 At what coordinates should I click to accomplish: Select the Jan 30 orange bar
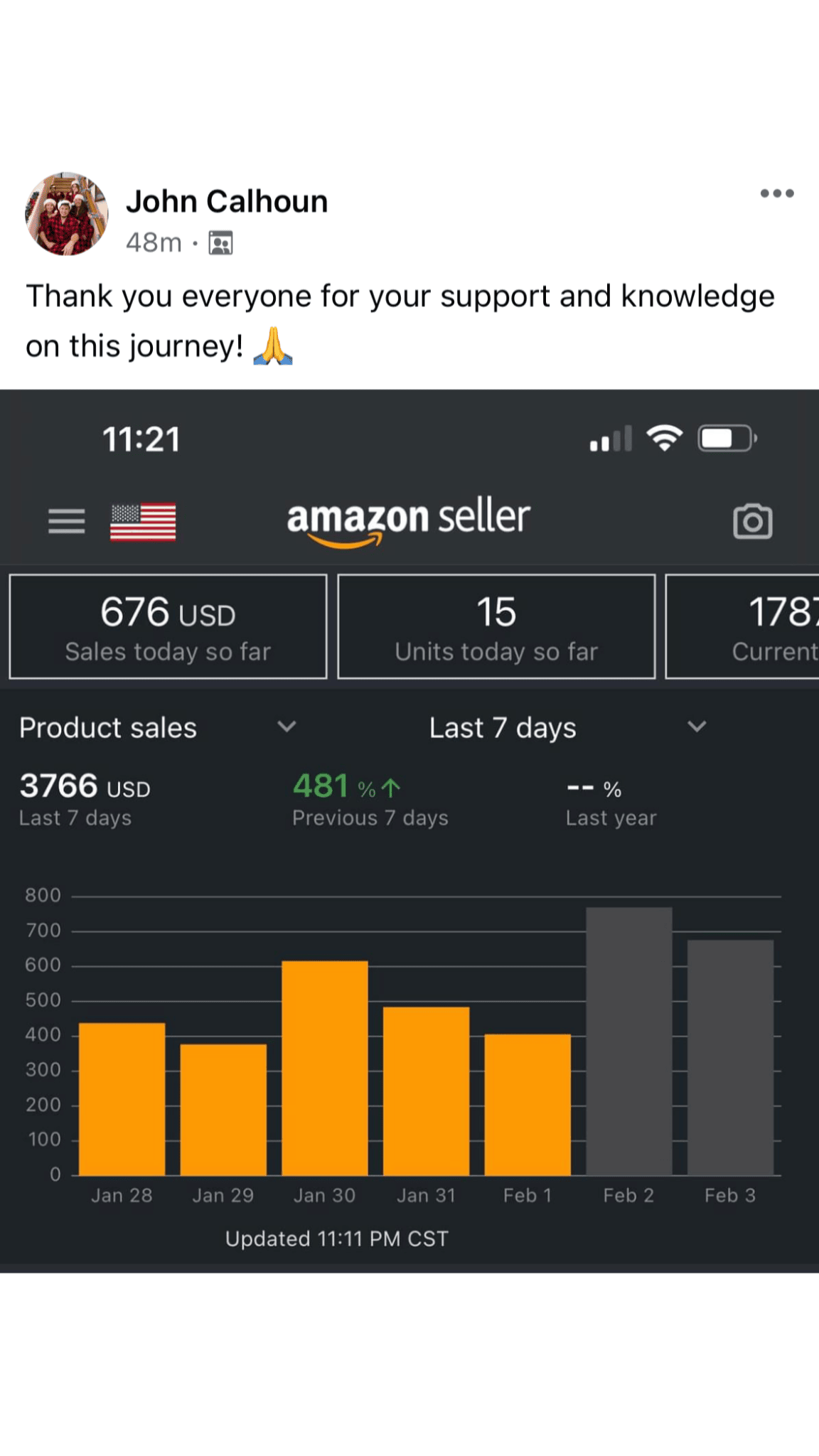click(x=325, y=1068)
